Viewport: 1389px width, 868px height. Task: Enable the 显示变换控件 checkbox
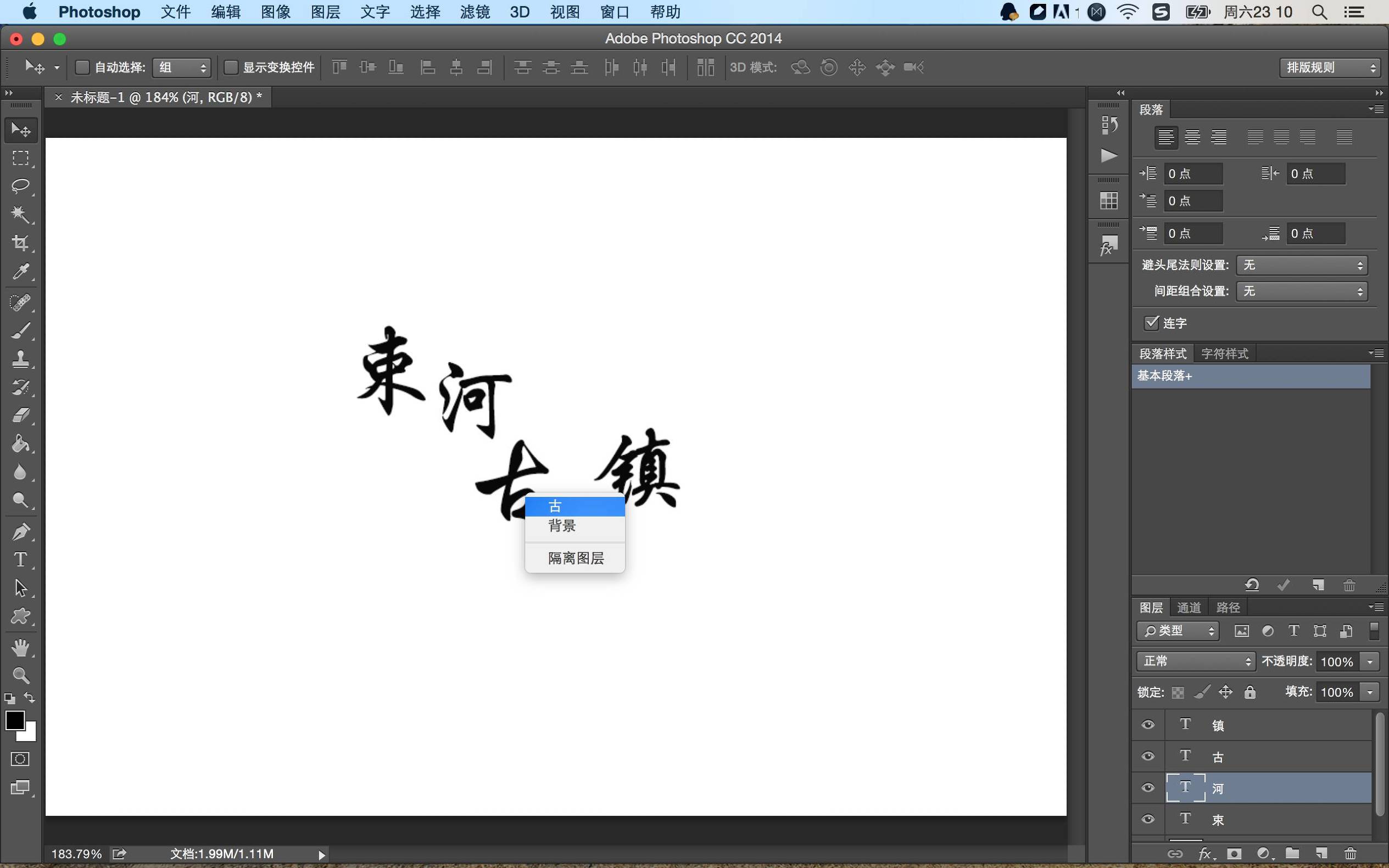[x=231, y=67]
